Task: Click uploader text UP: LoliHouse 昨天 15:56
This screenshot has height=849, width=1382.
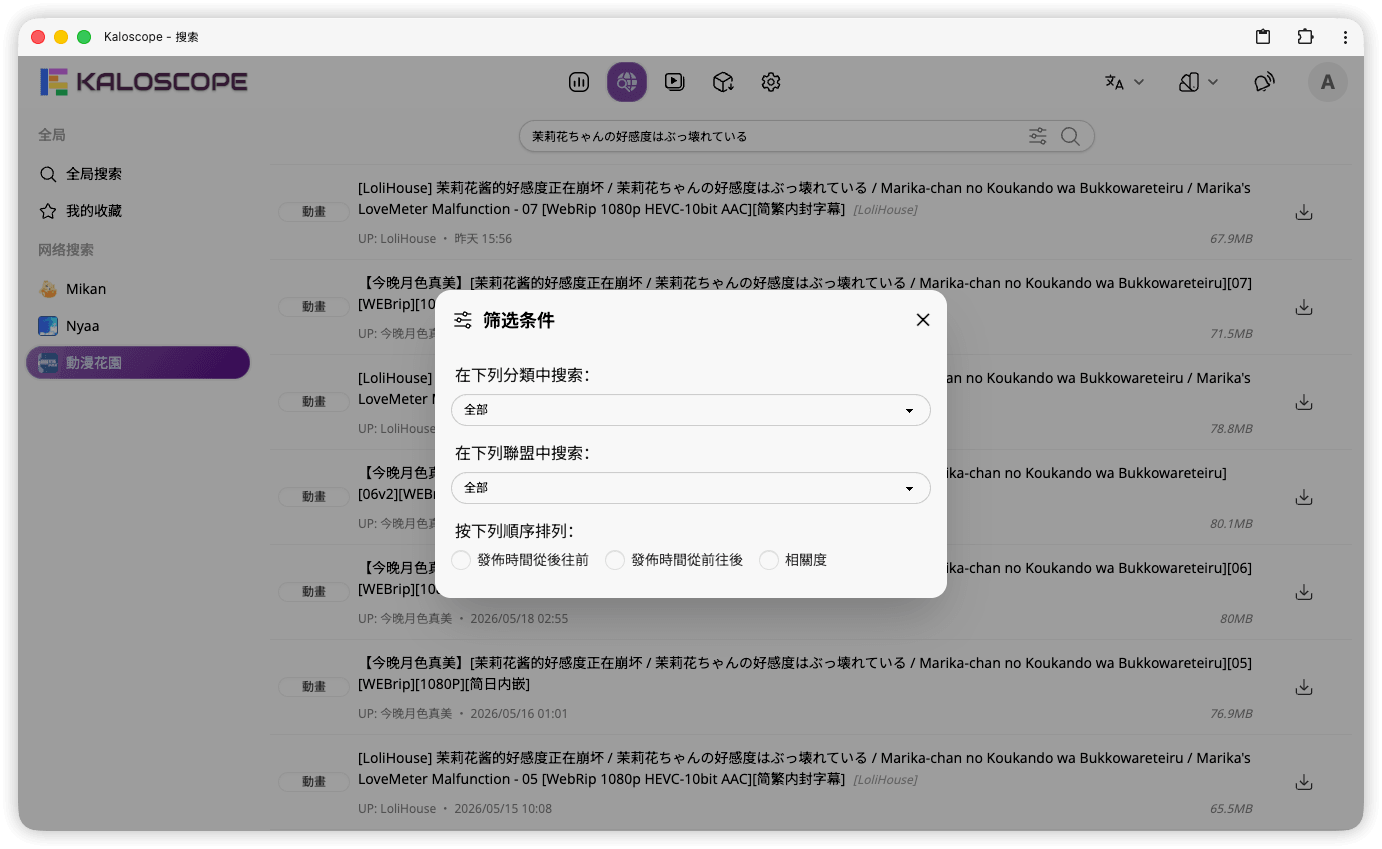Action: coord(435,239)
